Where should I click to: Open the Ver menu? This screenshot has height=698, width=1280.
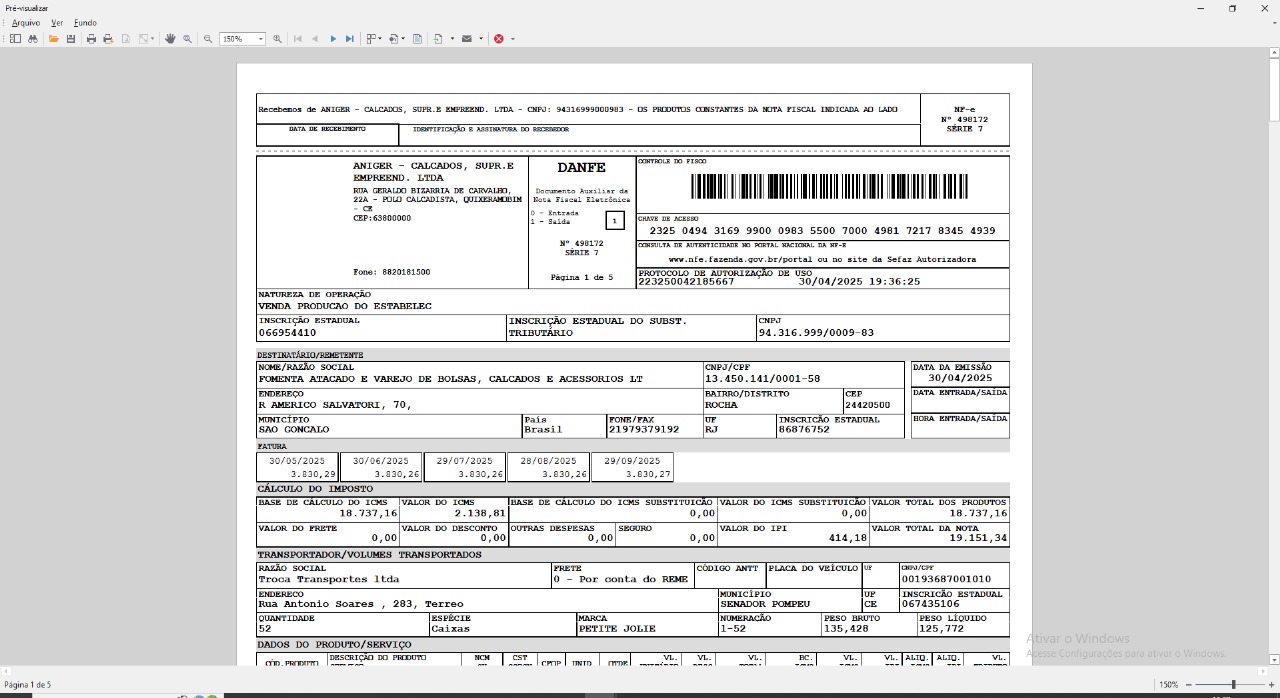click(x=57, y=22)
